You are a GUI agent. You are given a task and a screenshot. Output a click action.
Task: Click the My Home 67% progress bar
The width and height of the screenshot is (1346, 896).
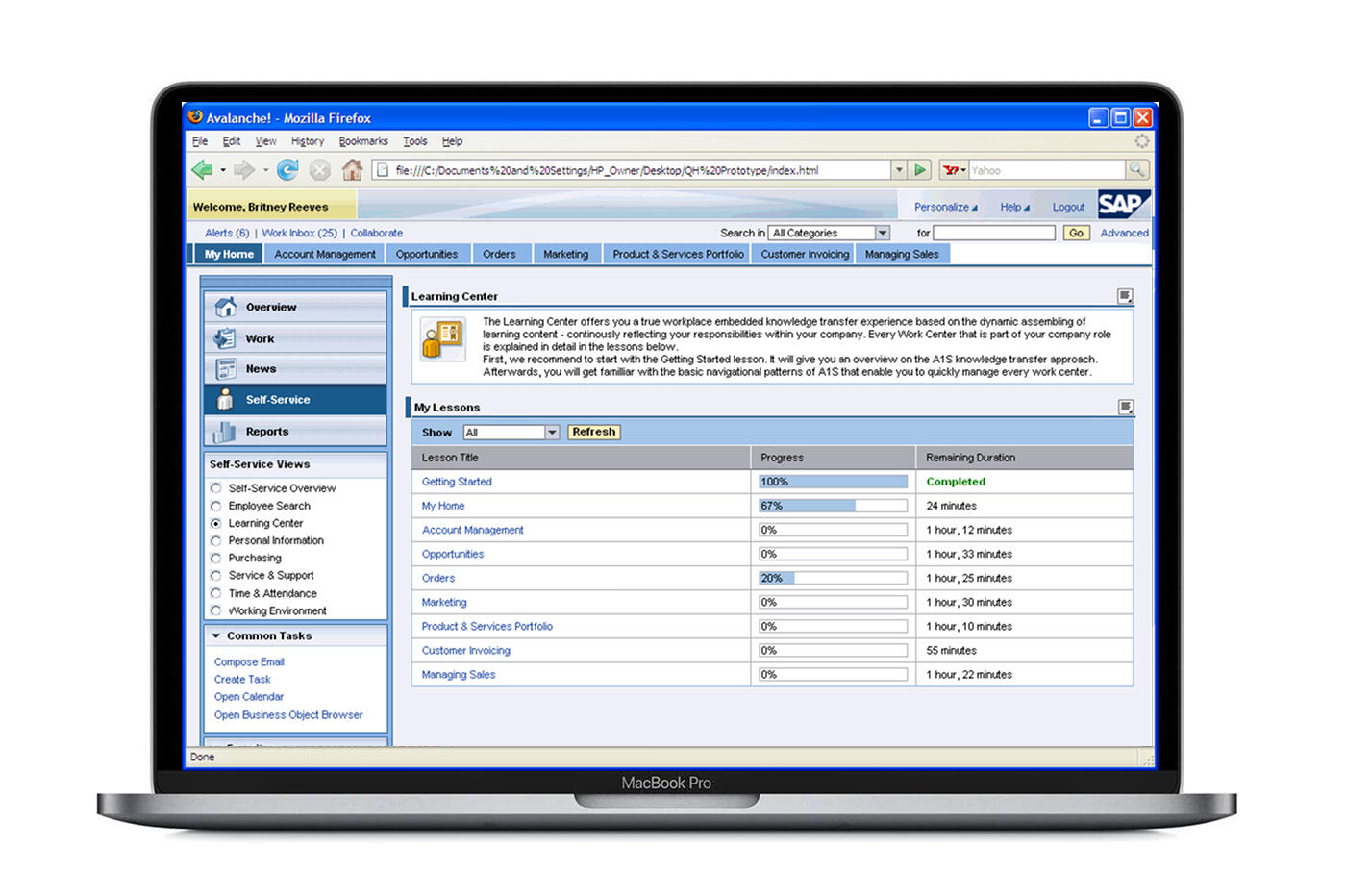[x=833, y=506]
